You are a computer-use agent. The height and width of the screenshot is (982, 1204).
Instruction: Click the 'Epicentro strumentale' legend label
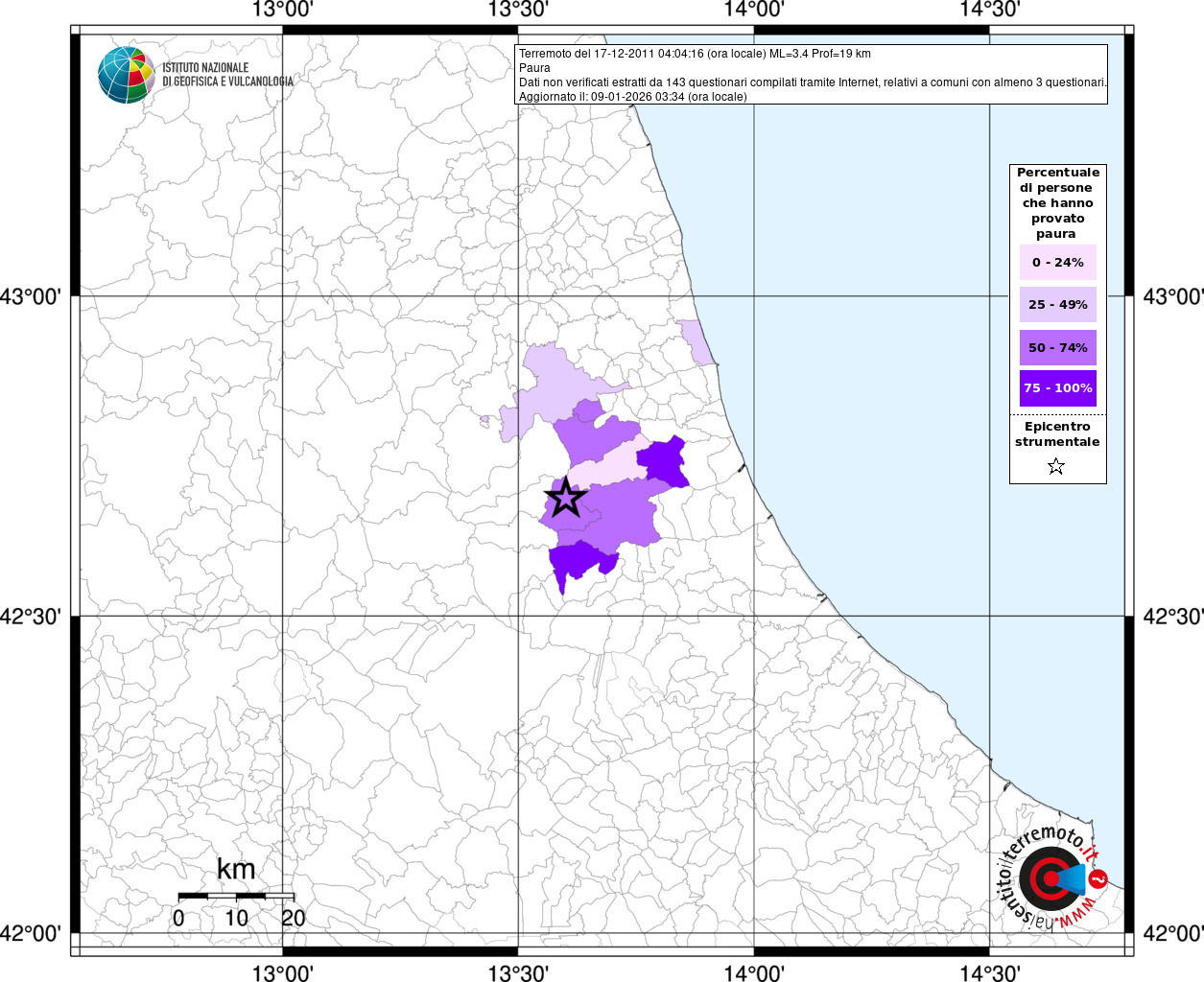pos(1057,434)
